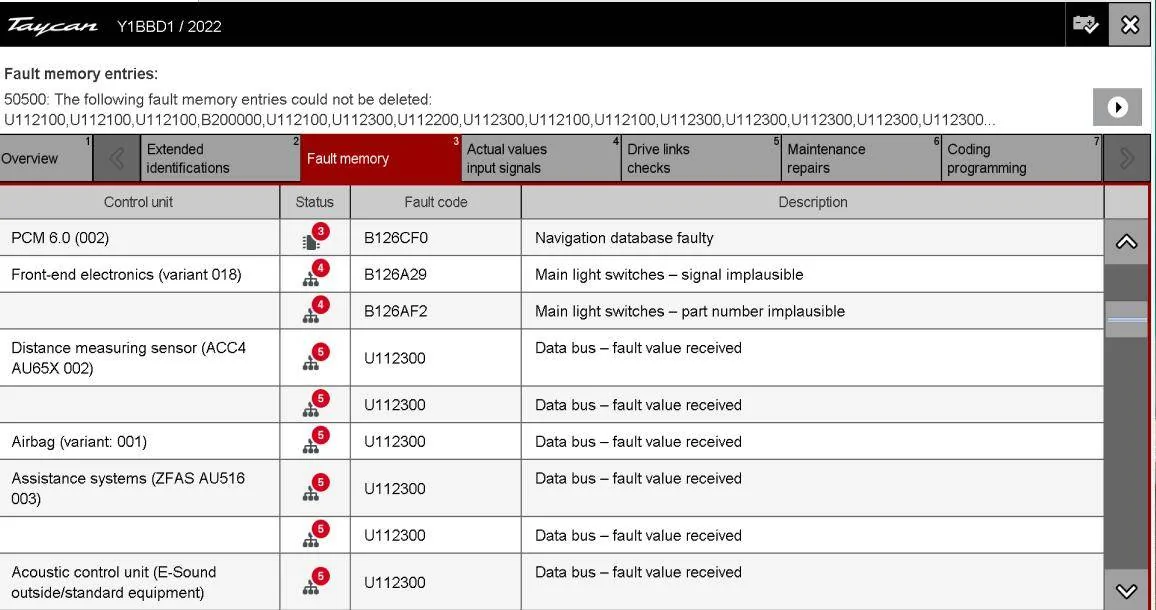Click 'Main light switches – part number implausible'
This screenshot has width=1156, height=610.
click(x=689, y=311)
